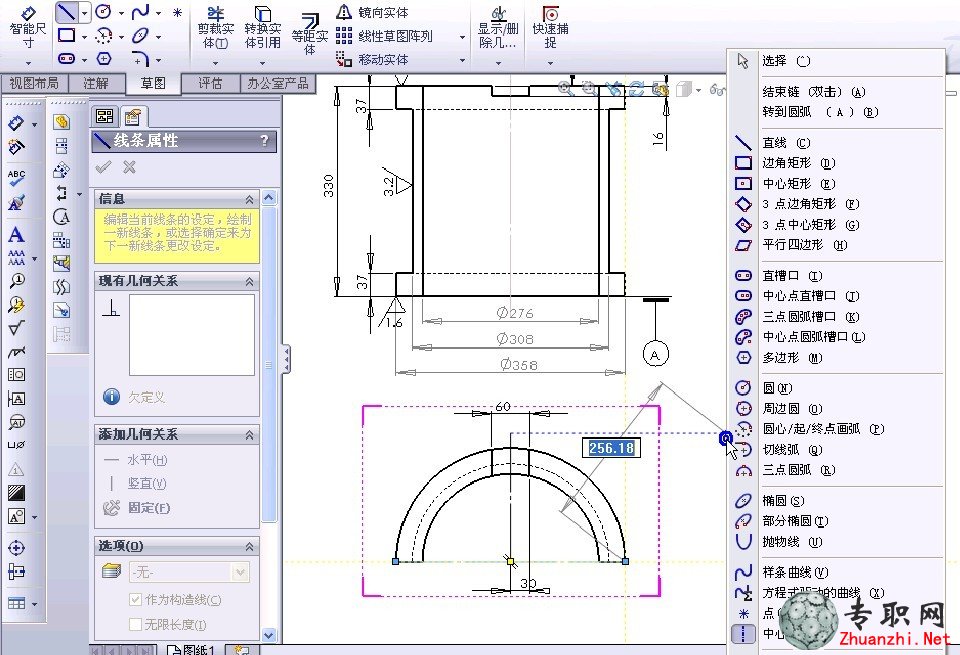Open the Linear Sketch Pattern dropdown arrow
960x655 pixels.
point(462,37)
